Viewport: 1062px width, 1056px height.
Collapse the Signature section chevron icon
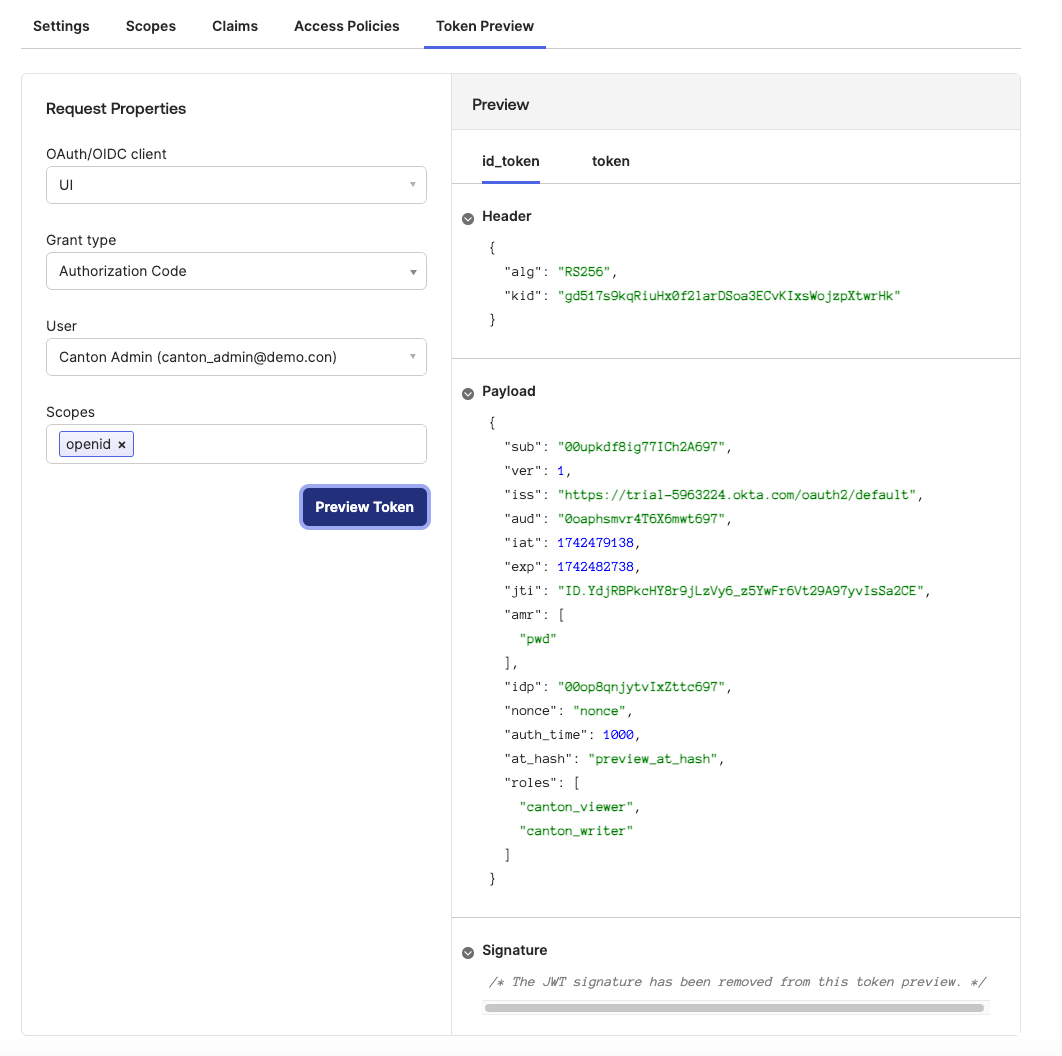click(x=467, y=952)
